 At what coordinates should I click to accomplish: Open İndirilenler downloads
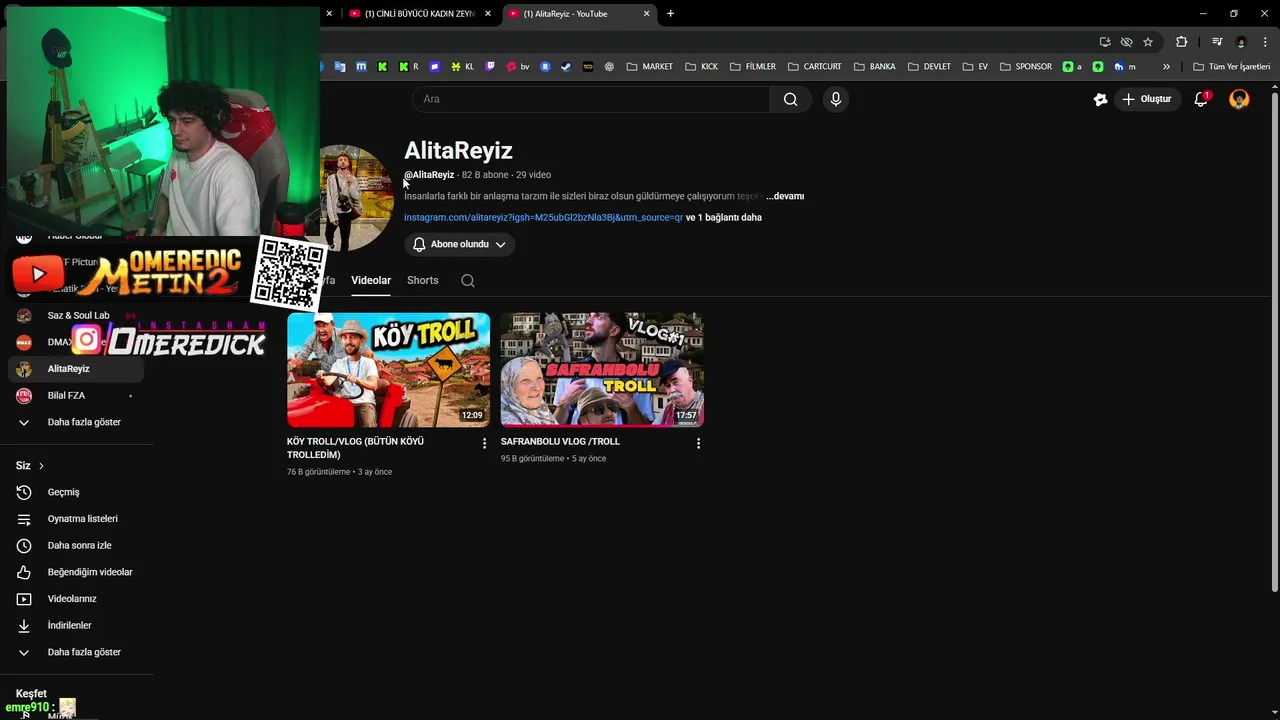click(x=76, y=625)
